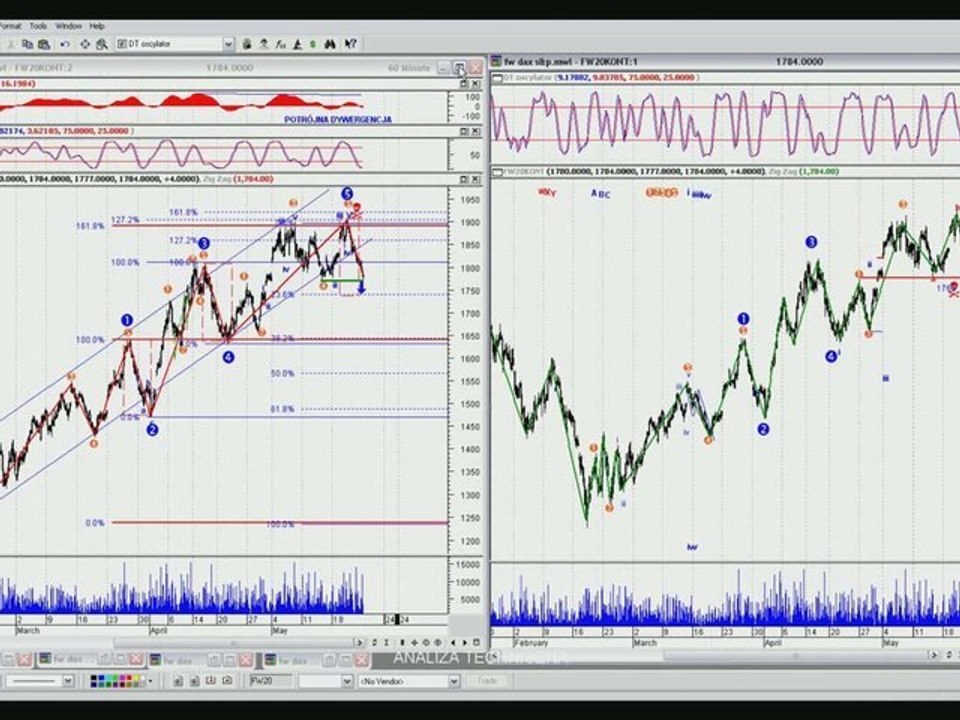Expand the color palette arrow
Image resolution: width=960 pixels, height=720 pixels.
point(150,681)
